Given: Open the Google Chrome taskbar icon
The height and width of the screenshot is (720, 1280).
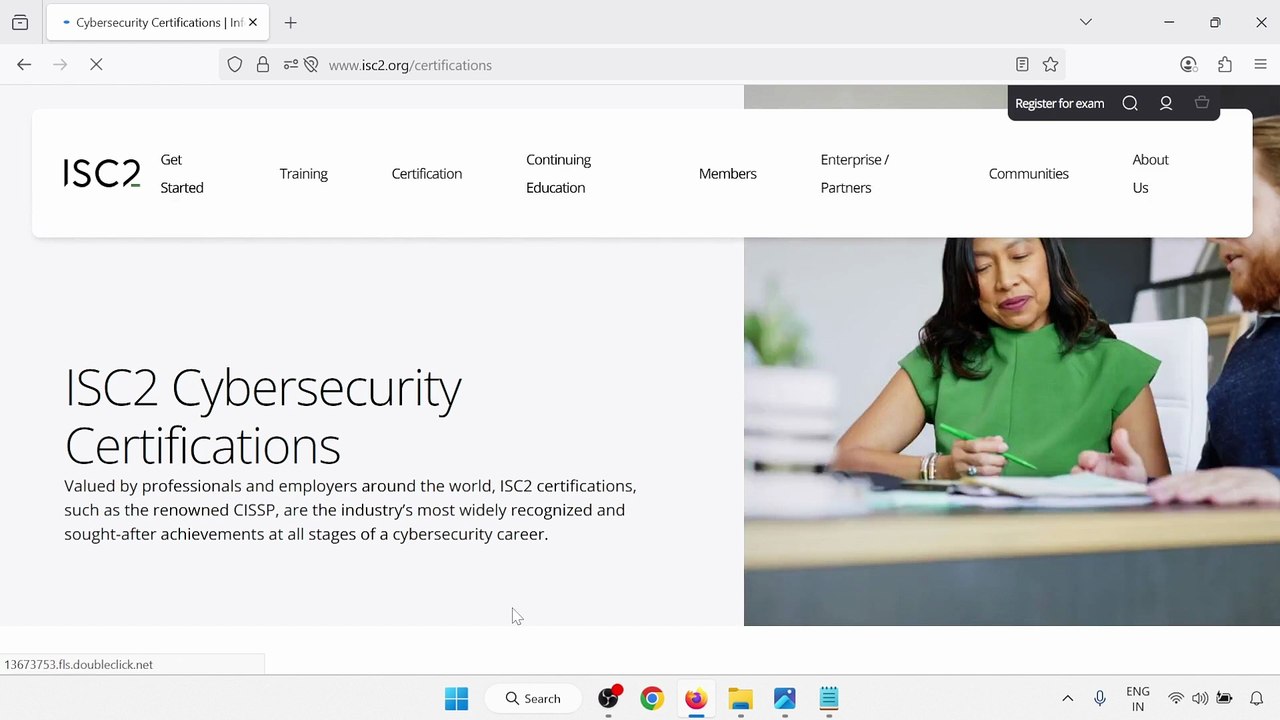Looking at the screenshot, I should pyautogui.click(x=652, y=698).
